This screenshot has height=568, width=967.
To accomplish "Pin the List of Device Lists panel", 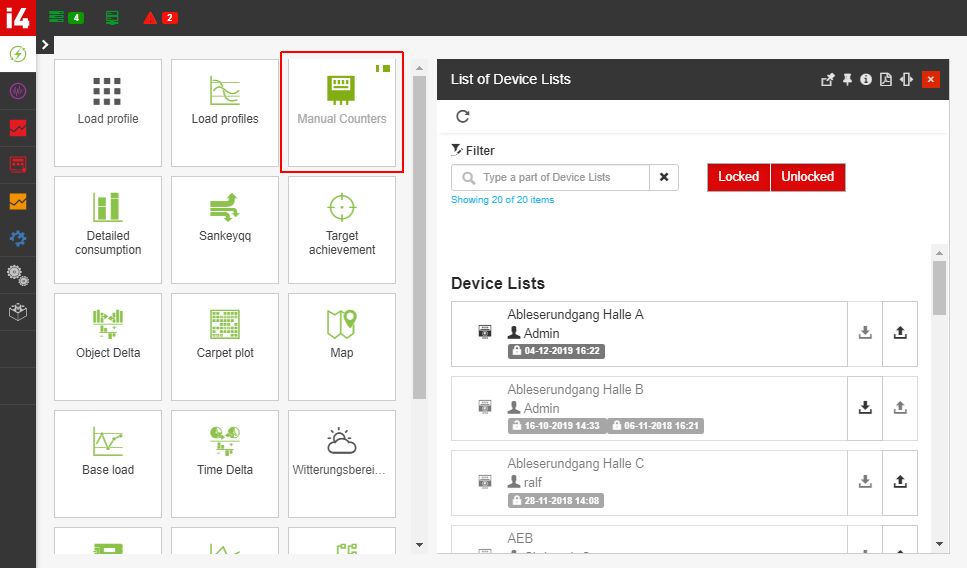I will pos(847,80).
